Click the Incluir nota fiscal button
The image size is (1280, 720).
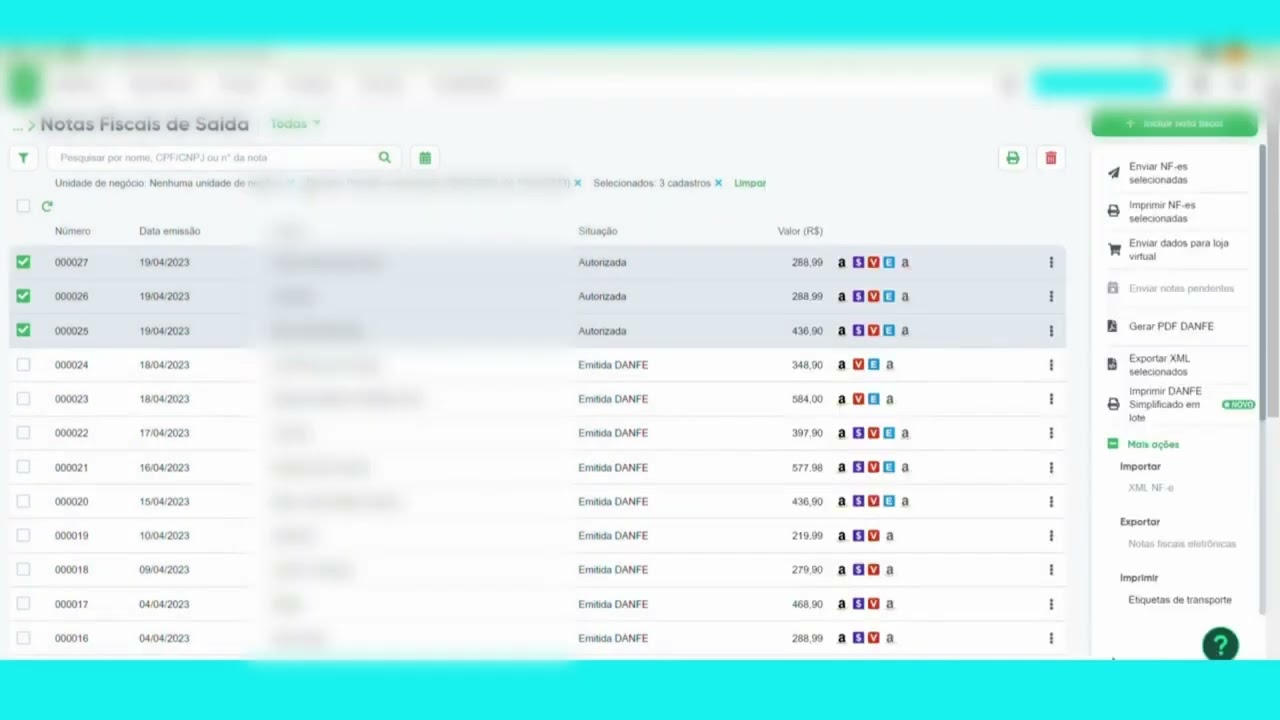pos(1174,124)
